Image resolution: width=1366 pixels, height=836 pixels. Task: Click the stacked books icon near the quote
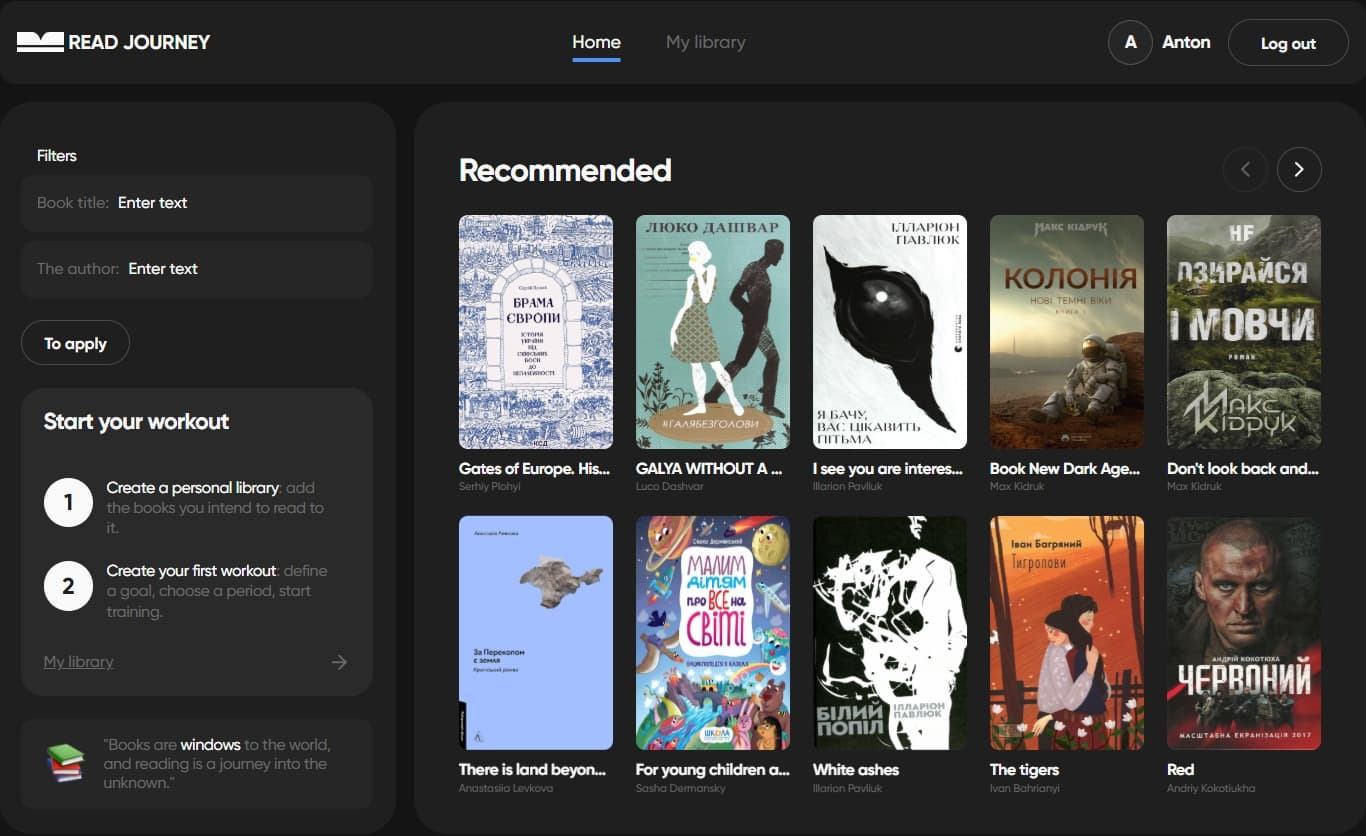click(x=65, y=764)
